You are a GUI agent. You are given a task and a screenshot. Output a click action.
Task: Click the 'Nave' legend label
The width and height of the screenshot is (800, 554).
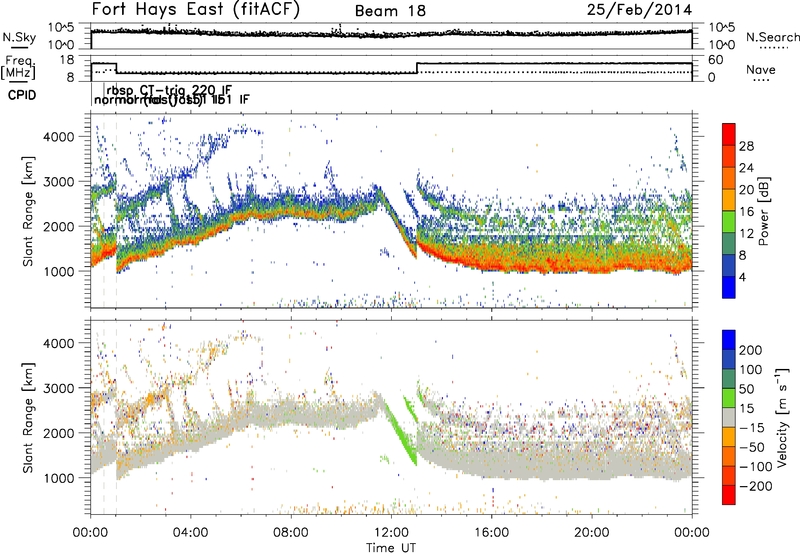[761, 70]
